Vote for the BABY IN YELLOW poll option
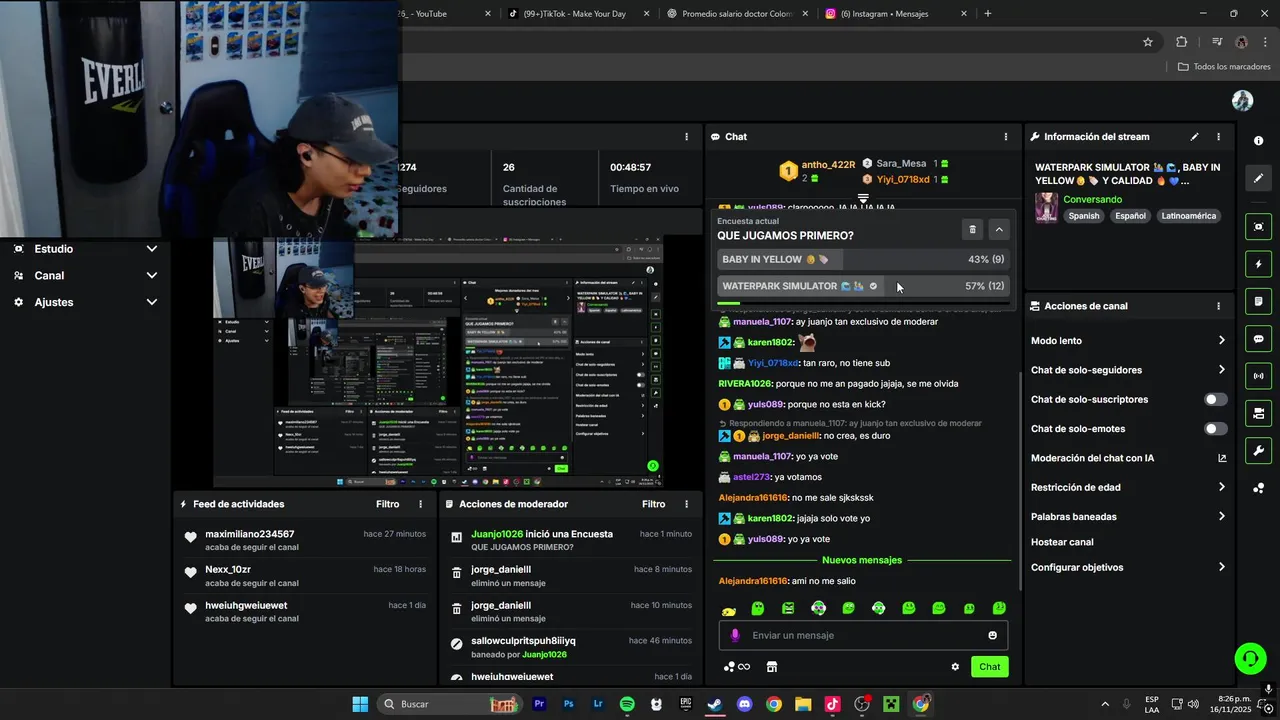Image resolution: width=1280 pixels, height=720 pixels. click(862, 259)
